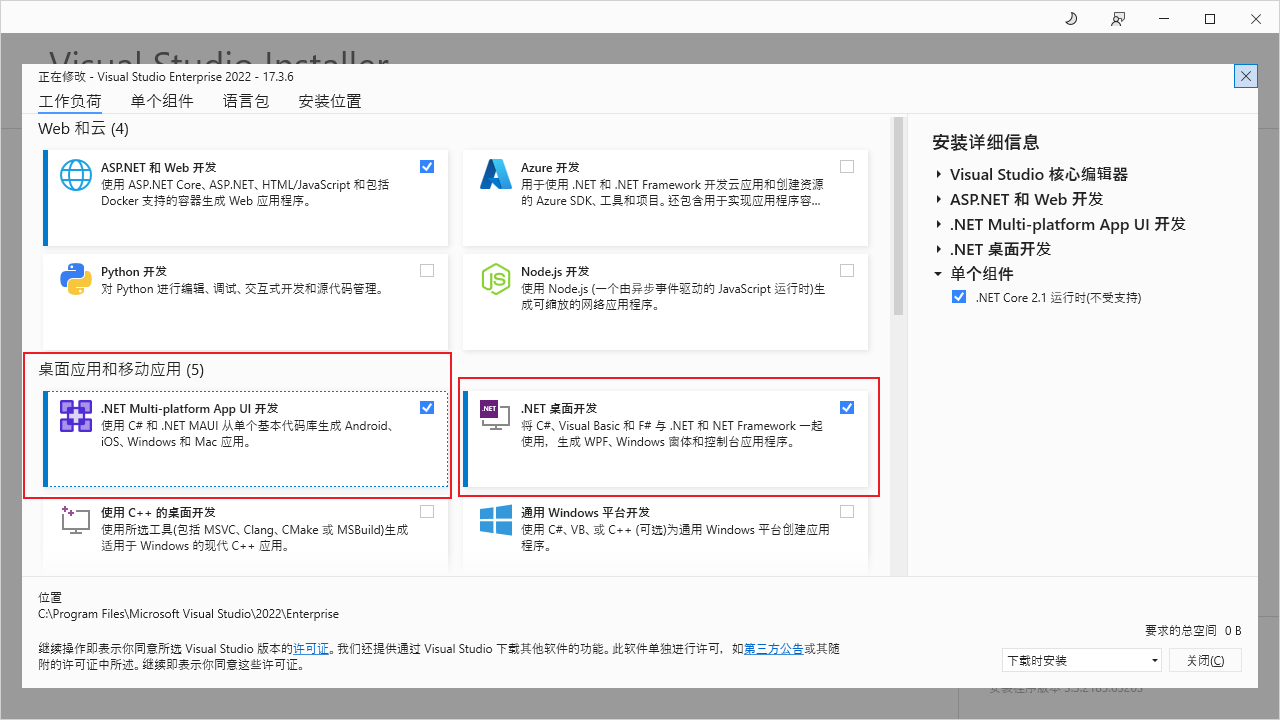Switch to the 语言包 tab
1280x720 pixels.
pos(246,101)
